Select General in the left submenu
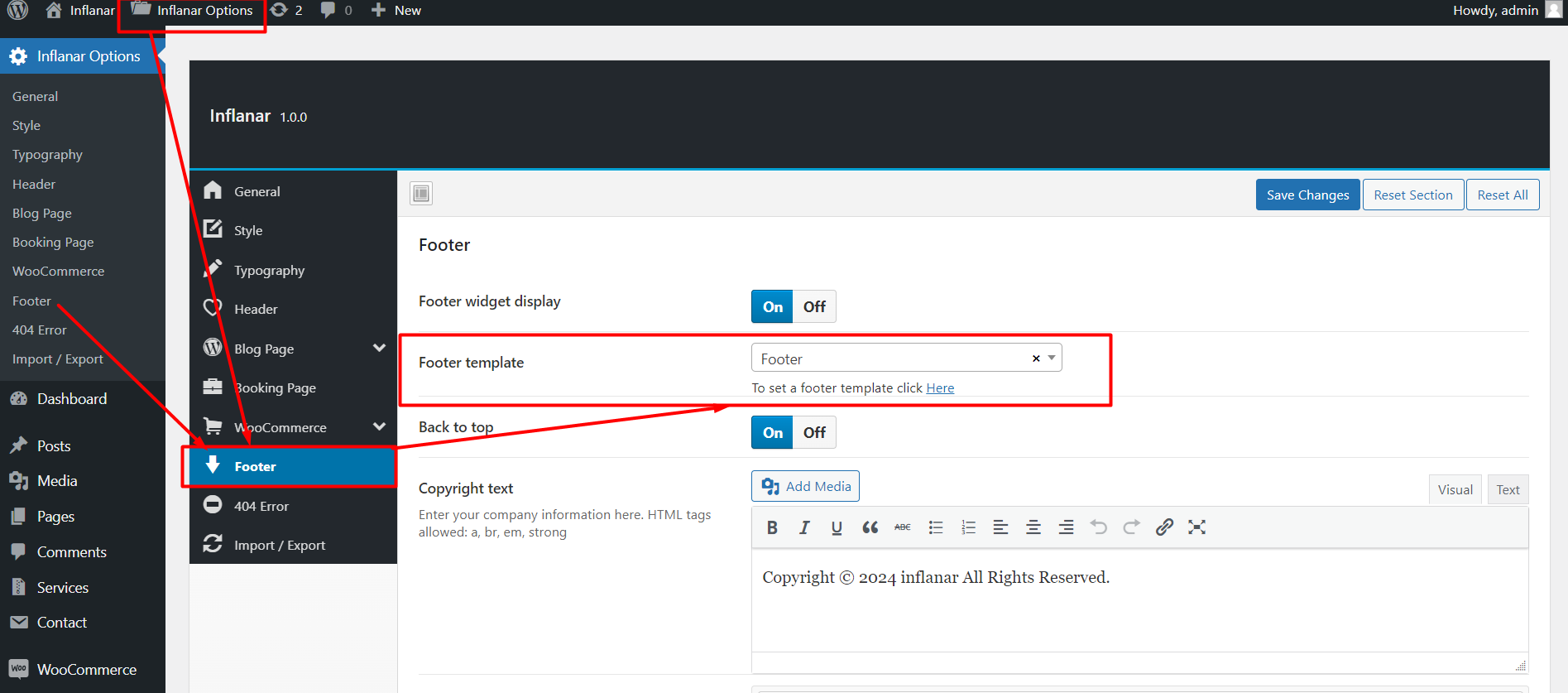Viewport: 1568px width, 693px height. click(x=35, y=97)
